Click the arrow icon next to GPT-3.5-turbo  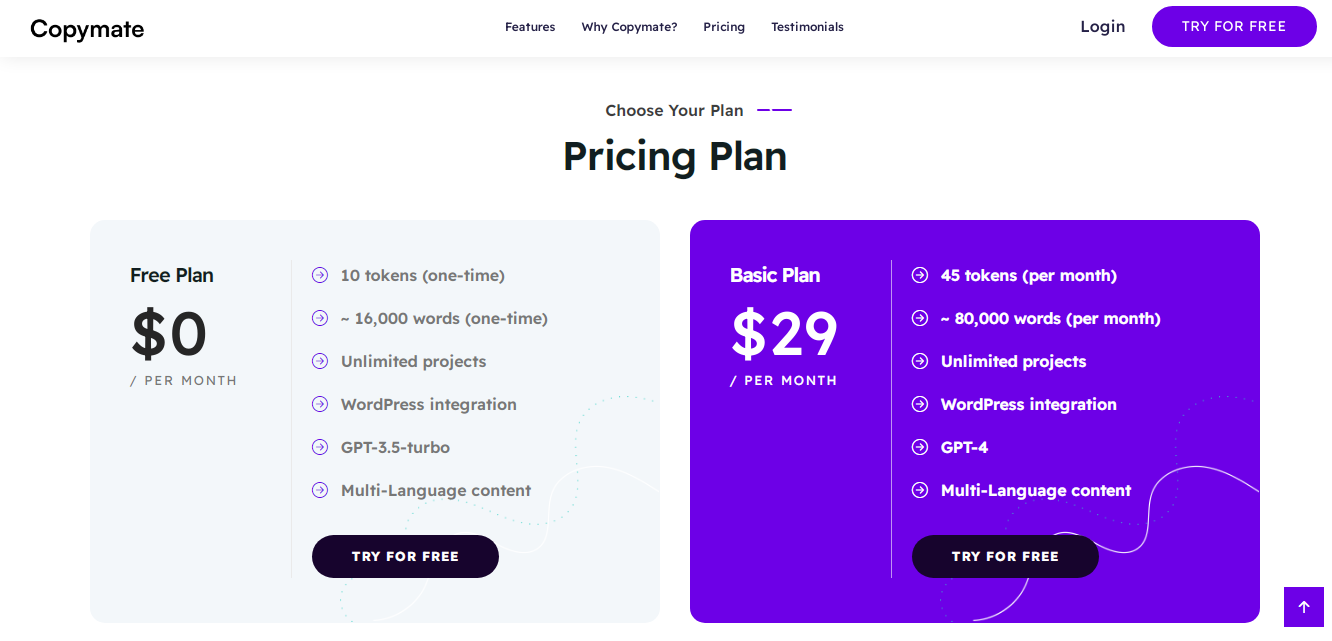coord(320,447)
